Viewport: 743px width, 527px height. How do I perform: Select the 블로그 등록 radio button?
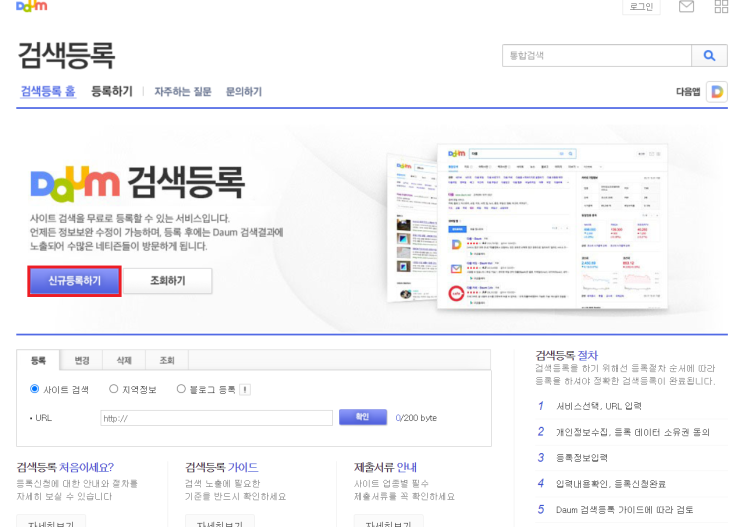[181, 389]
